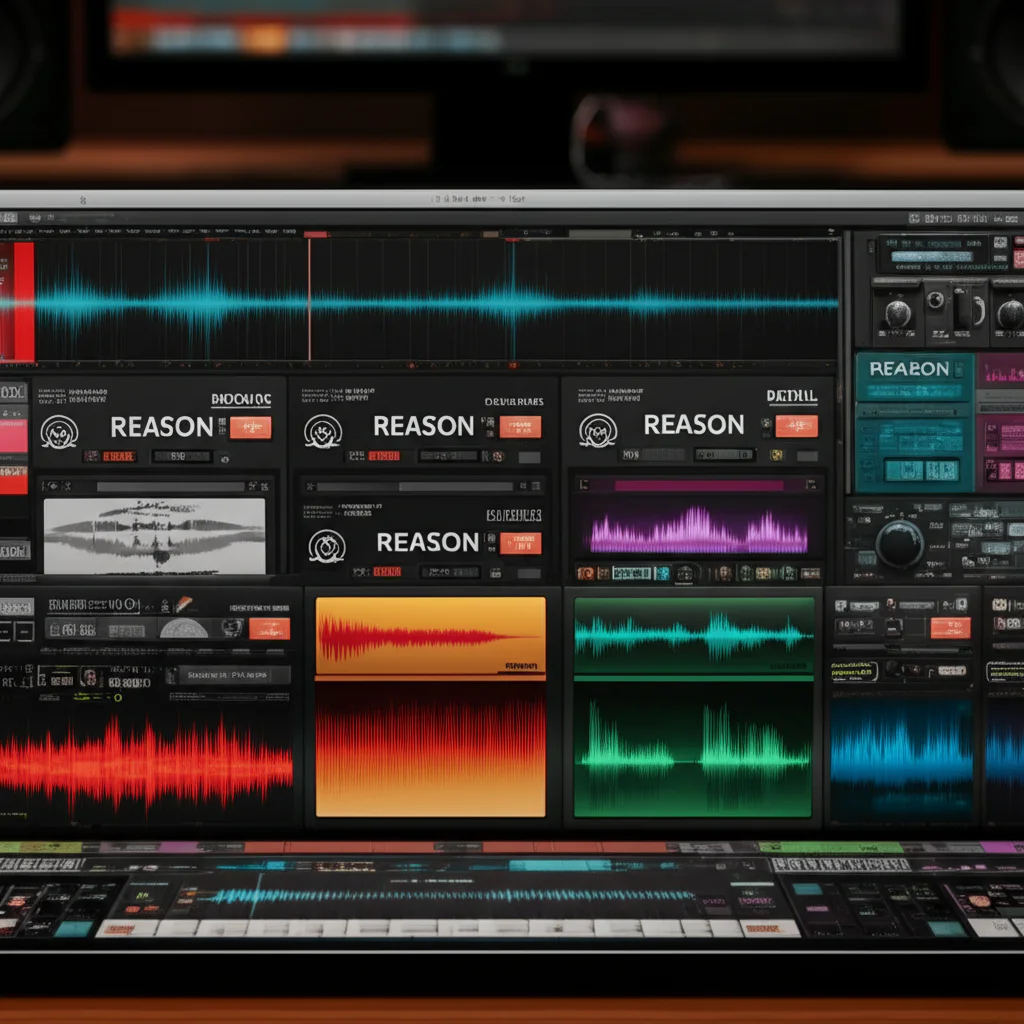Click the small round dial between the two top-right knobs
The image size is (1024, 1024).
[935, 300]
